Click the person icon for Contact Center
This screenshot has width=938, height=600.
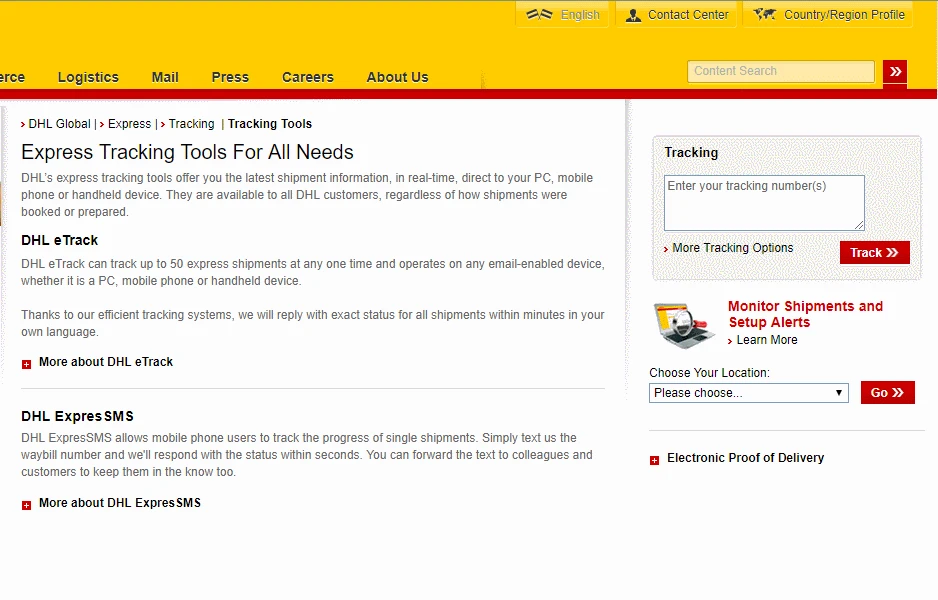point(633,15)
